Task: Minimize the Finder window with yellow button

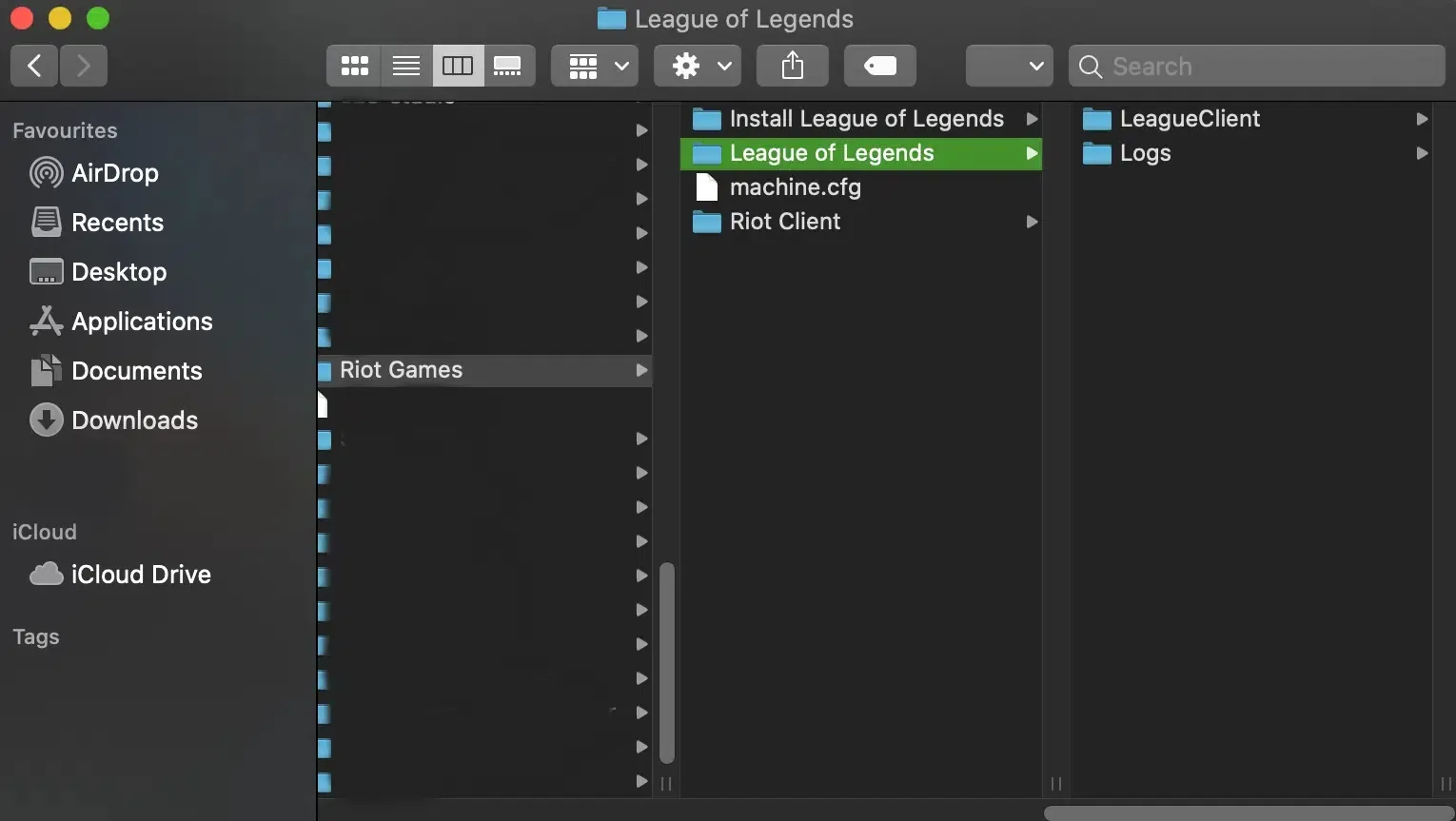Action: tap(59, 18)
